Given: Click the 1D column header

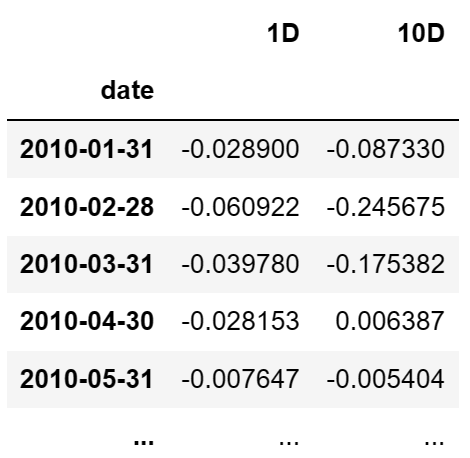Looking at the screenshot, I should [x=283, y=33].
